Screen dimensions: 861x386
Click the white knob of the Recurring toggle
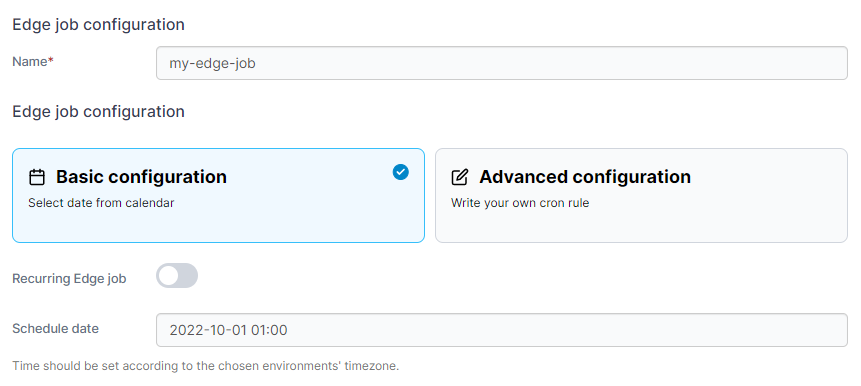[169, 276]
